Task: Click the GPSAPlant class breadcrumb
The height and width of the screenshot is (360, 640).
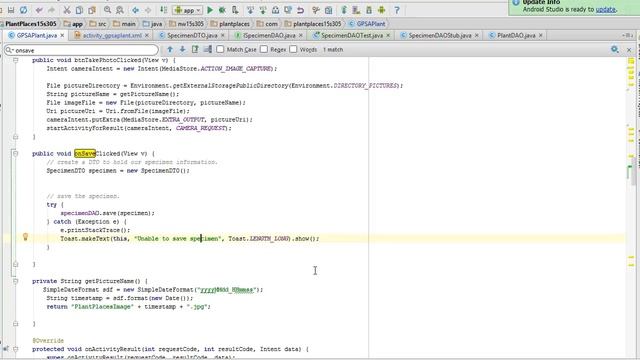Action: click(367, 24)
